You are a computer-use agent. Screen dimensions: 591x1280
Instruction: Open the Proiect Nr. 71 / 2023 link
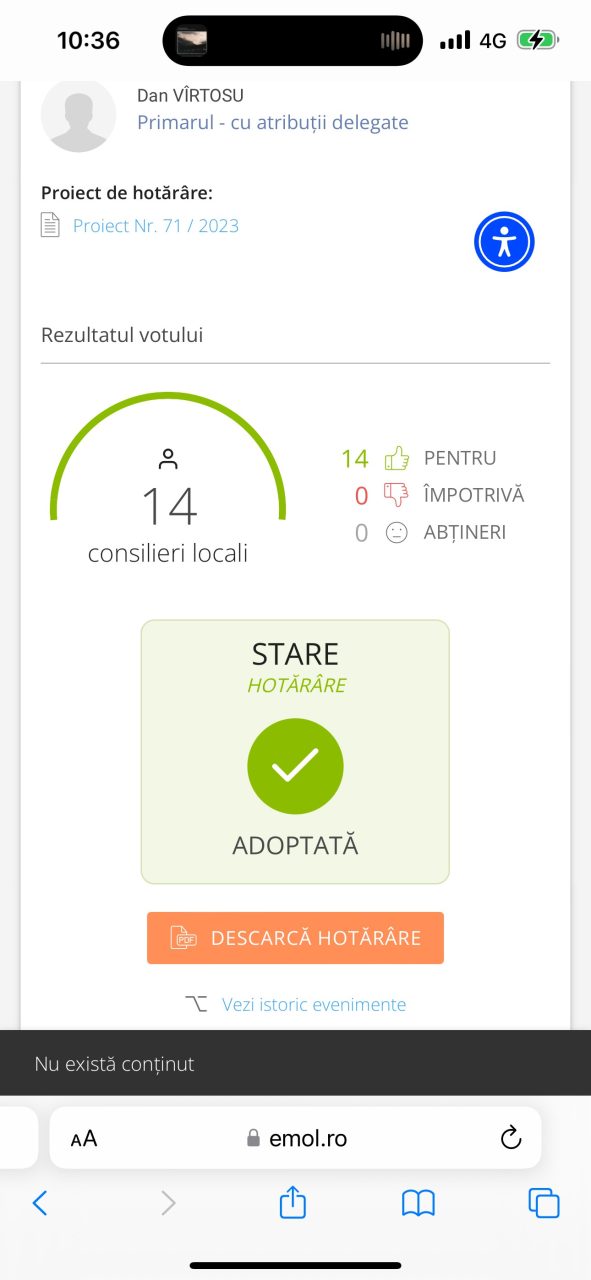pos(155,225)
